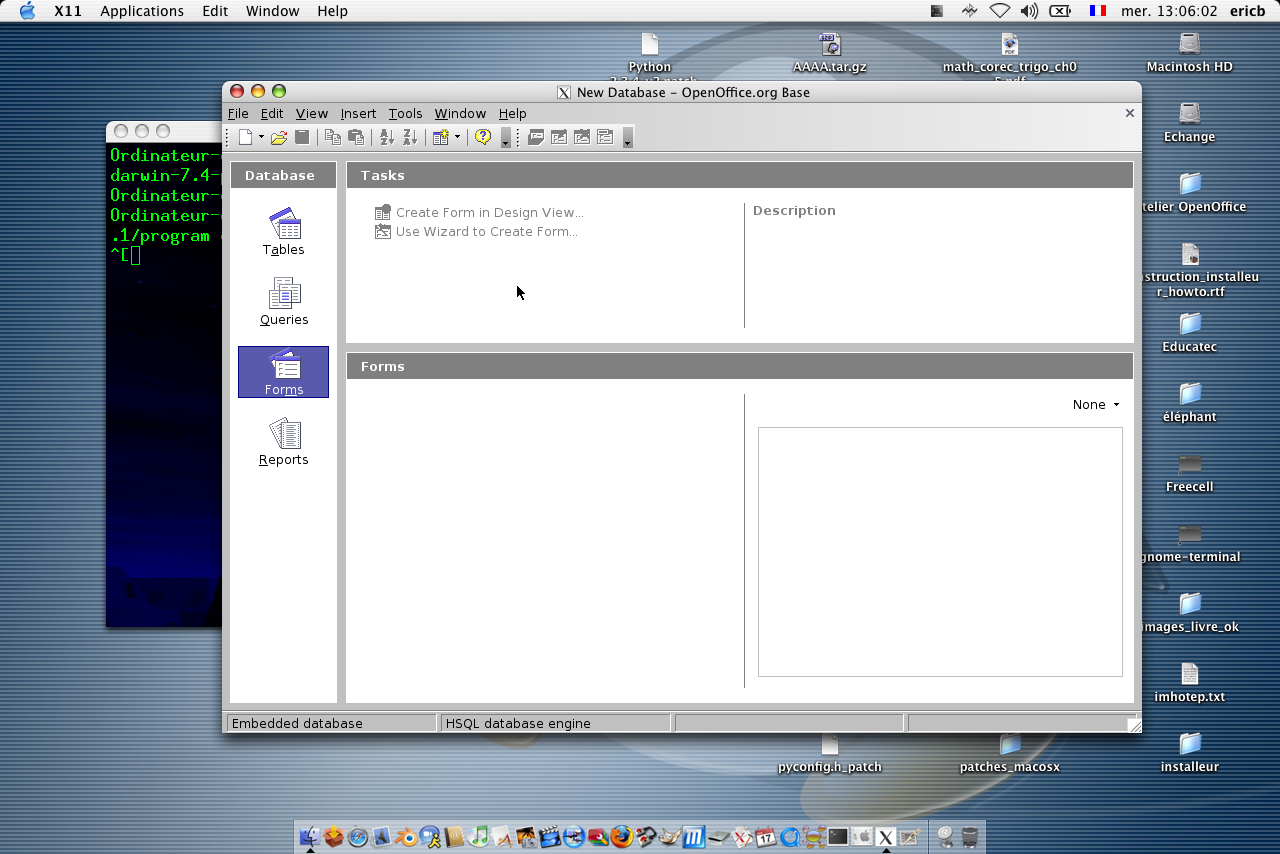Click Use Wizard to Create Form
Image resolution: width=1280 pixels, height=854 pixels.
click(x=476, y=231)
